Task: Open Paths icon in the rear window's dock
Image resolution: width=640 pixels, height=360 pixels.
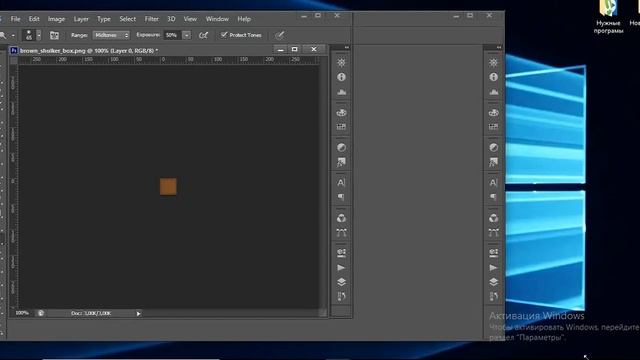Action: (x=493, y=233)
